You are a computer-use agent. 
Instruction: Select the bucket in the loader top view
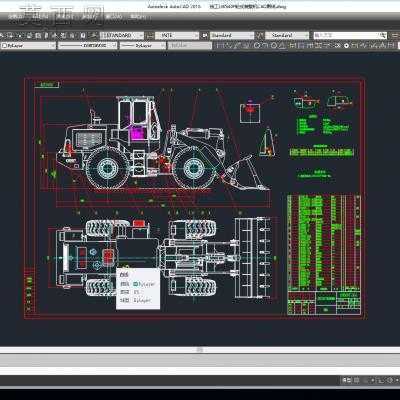[x=251, y=258]
